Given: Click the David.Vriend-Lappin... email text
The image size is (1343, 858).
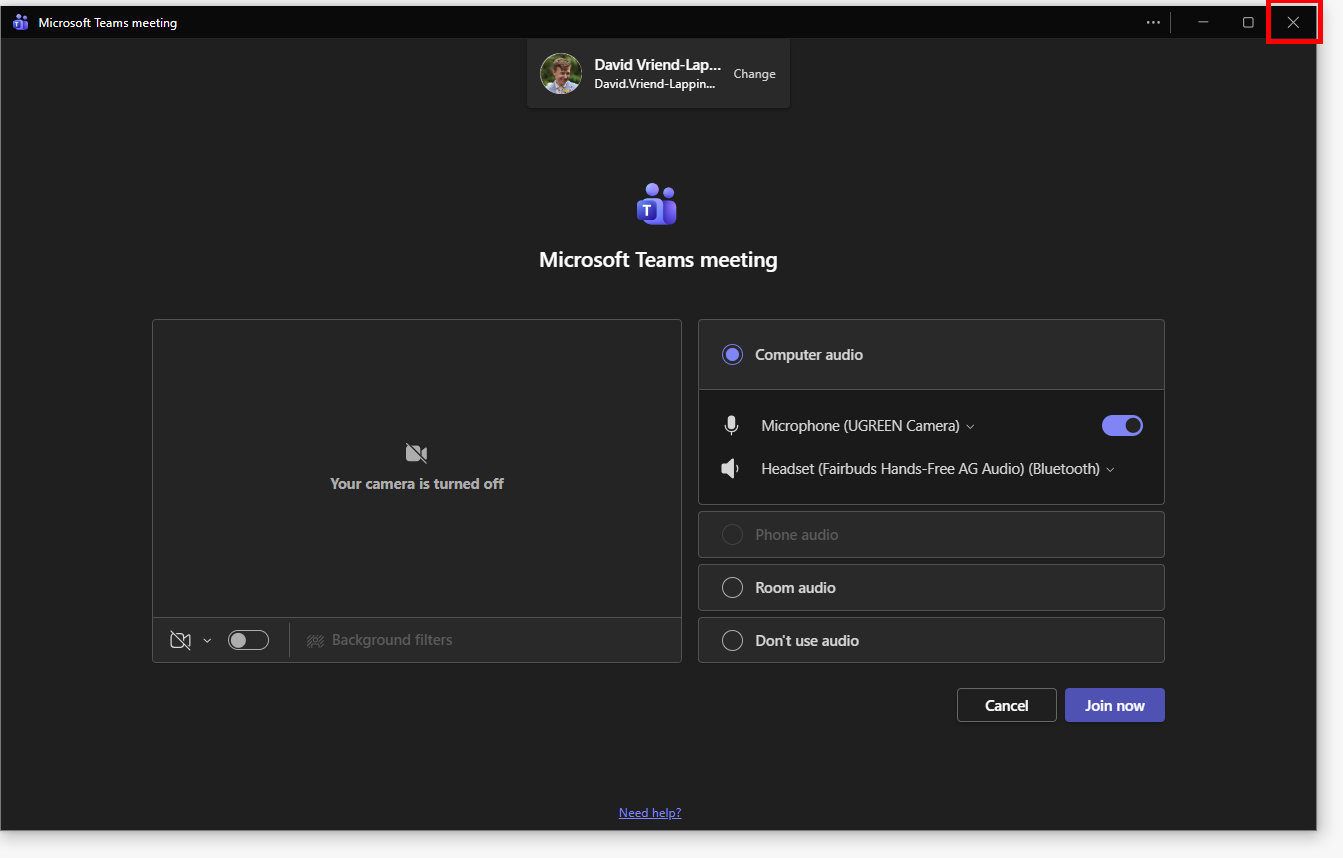Looking at the screenshot, I should 655,84.
